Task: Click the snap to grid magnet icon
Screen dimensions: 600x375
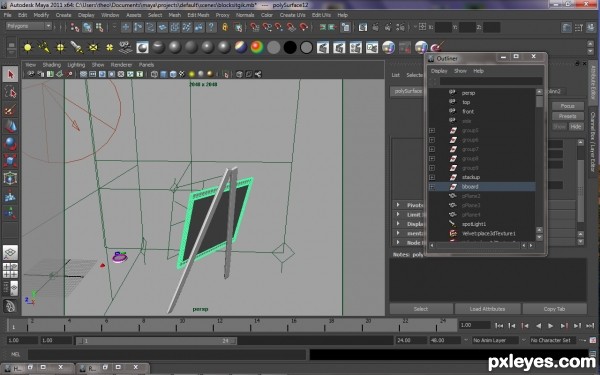Action: pyautogui.click(x=254, y=27)
